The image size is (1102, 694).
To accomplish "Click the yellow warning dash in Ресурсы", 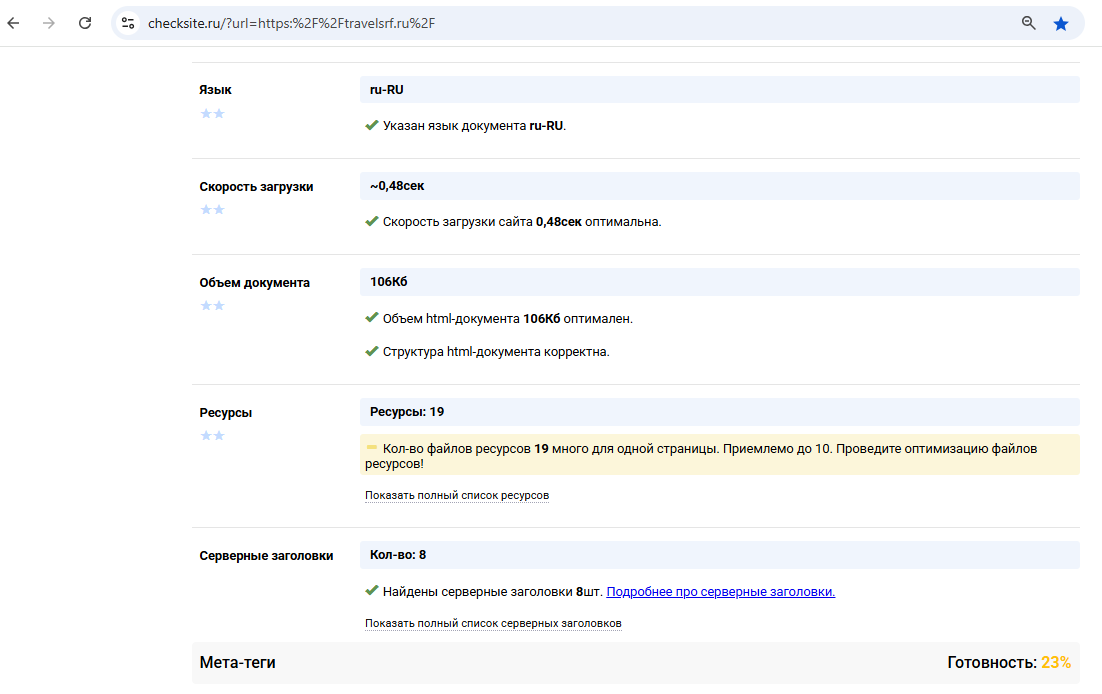I will pyautogui.click(x=372, y=447).
